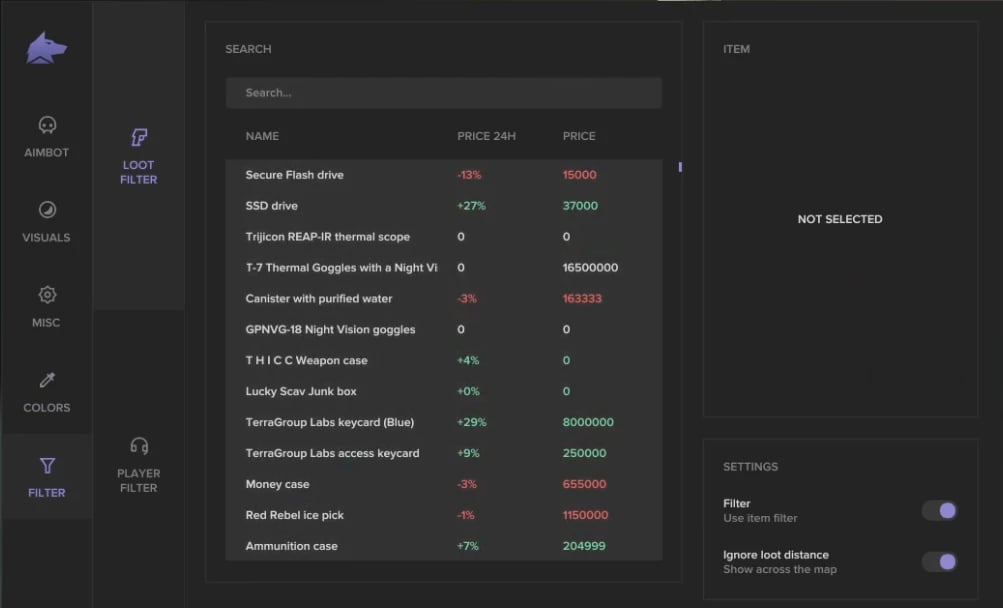Screen dimensions: 1003x608
Task: Select Secure Flash drive row
Action: point(294,175)
